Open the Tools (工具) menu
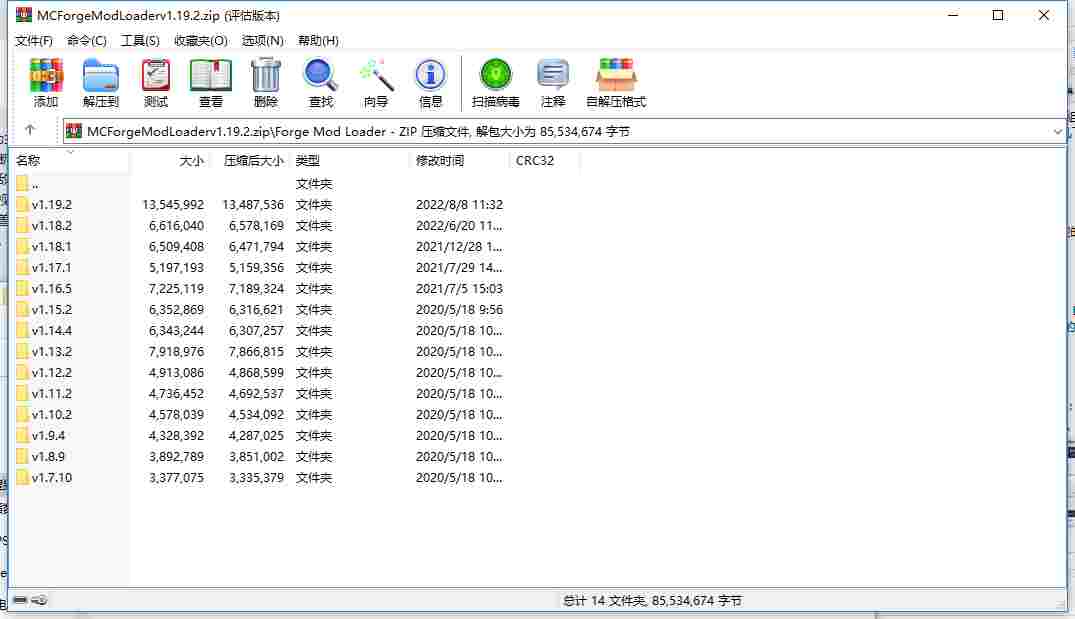This screenshot has width=1075, height=619. tap(140, 40)
